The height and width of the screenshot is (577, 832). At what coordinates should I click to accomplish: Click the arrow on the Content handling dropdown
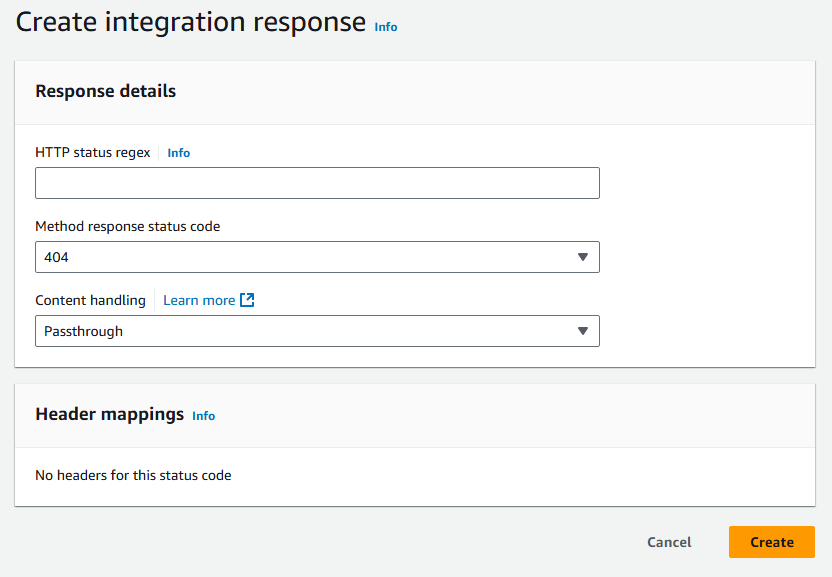click(583, 331)
